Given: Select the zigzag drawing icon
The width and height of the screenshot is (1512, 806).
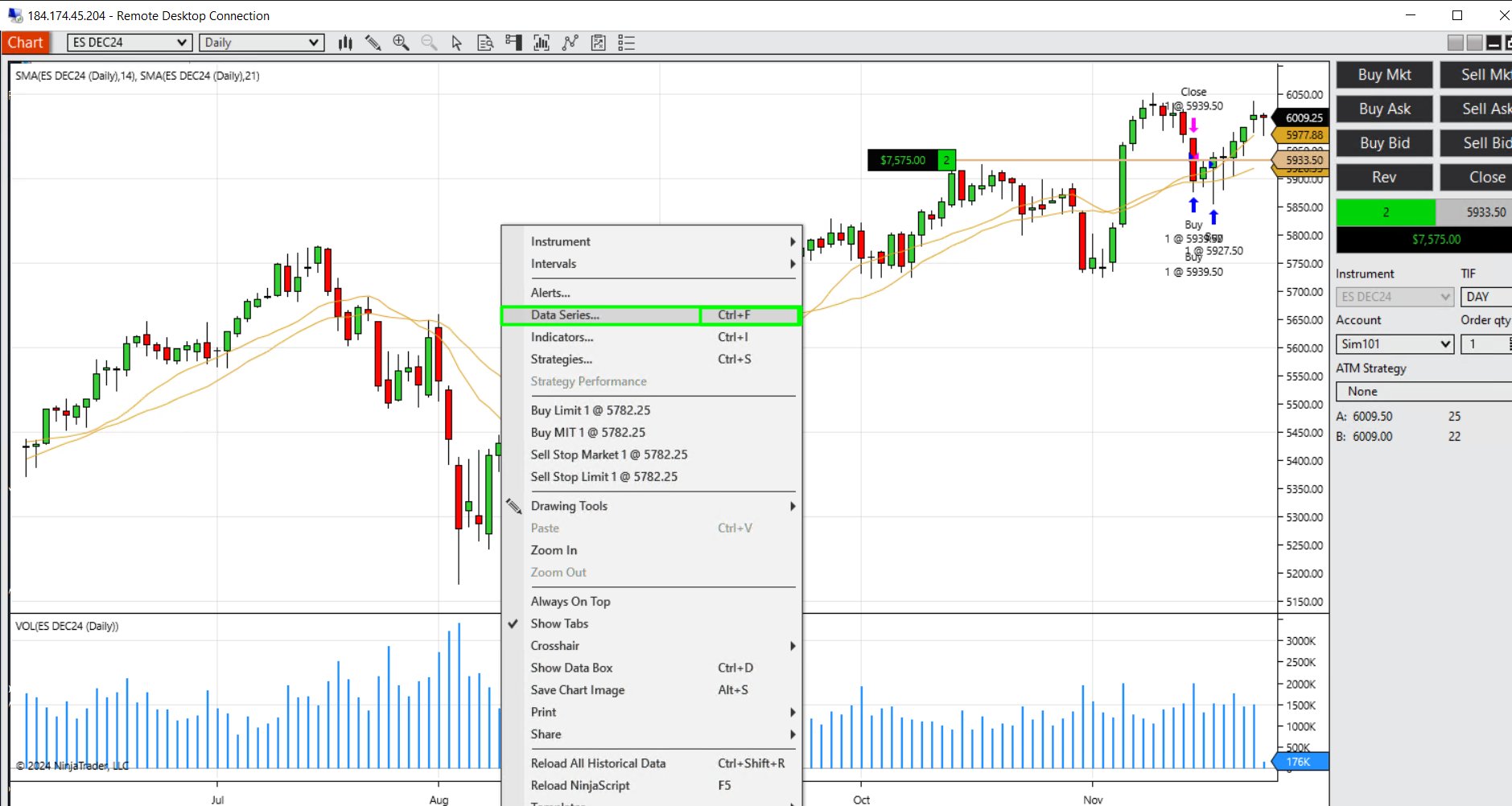Looking at the screenshot, I should [571, 42].
